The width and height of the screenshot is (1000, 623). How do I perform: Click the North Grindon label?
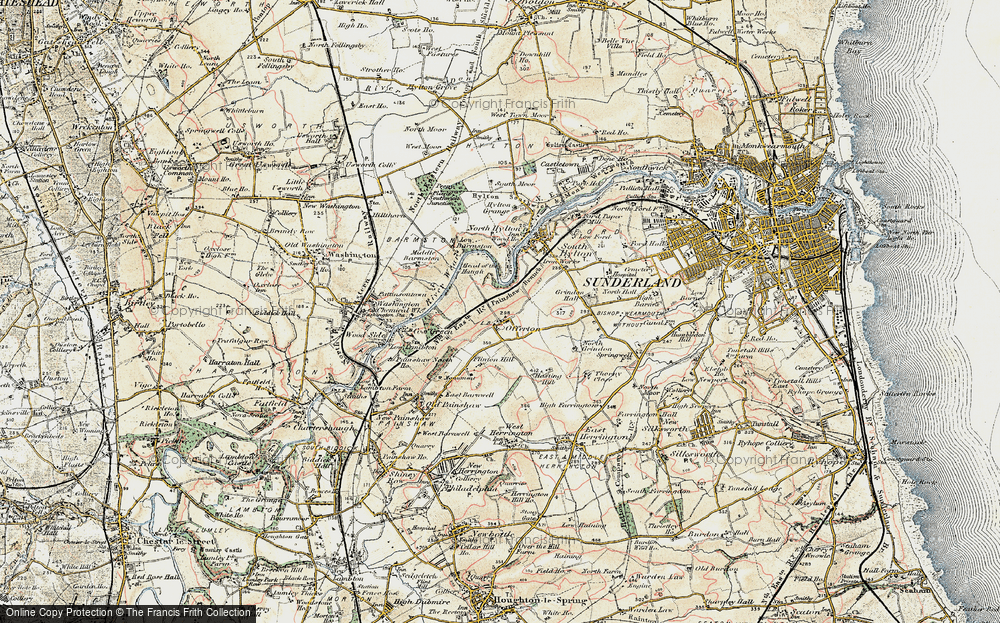pyautogui.click(x=598, y=346)
